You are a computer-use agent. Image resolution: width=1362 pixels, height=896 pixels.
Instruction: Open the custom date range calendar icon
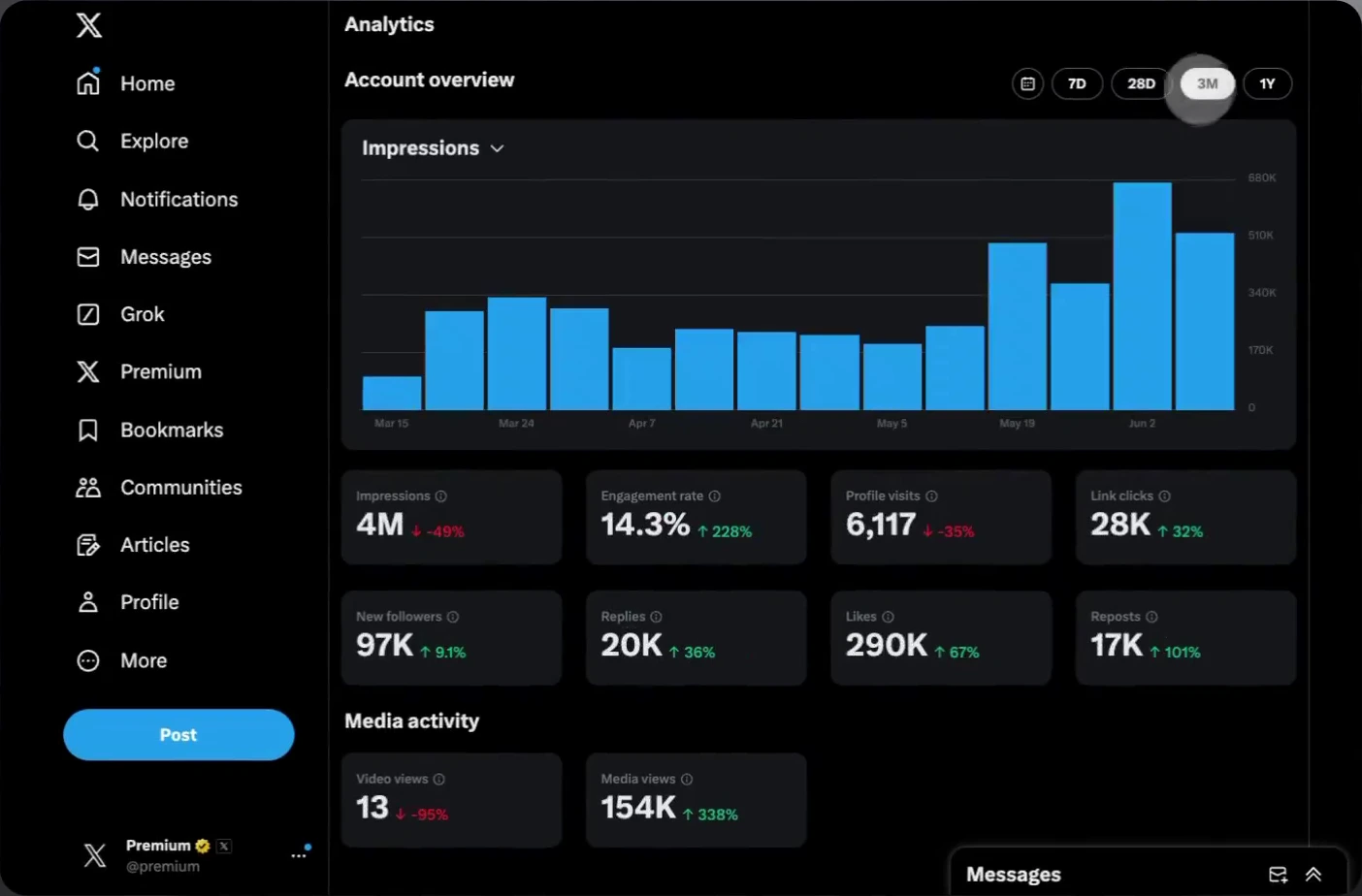pos(1027,83)
